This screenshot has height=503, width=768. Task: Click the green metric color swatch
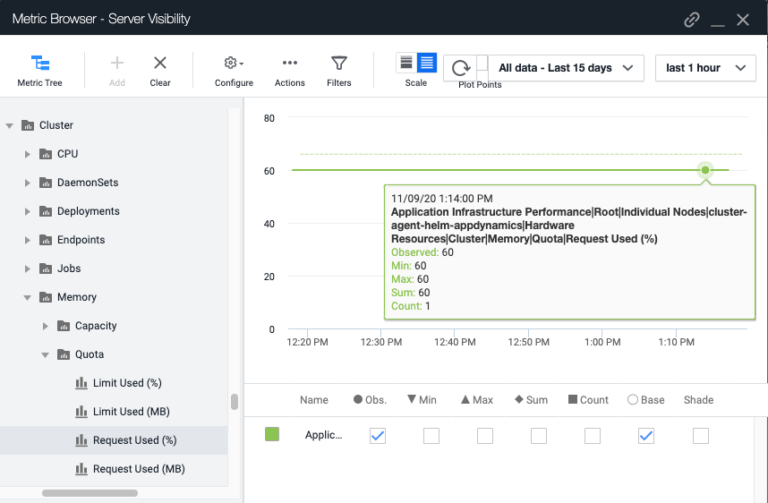tap(272, 435)
